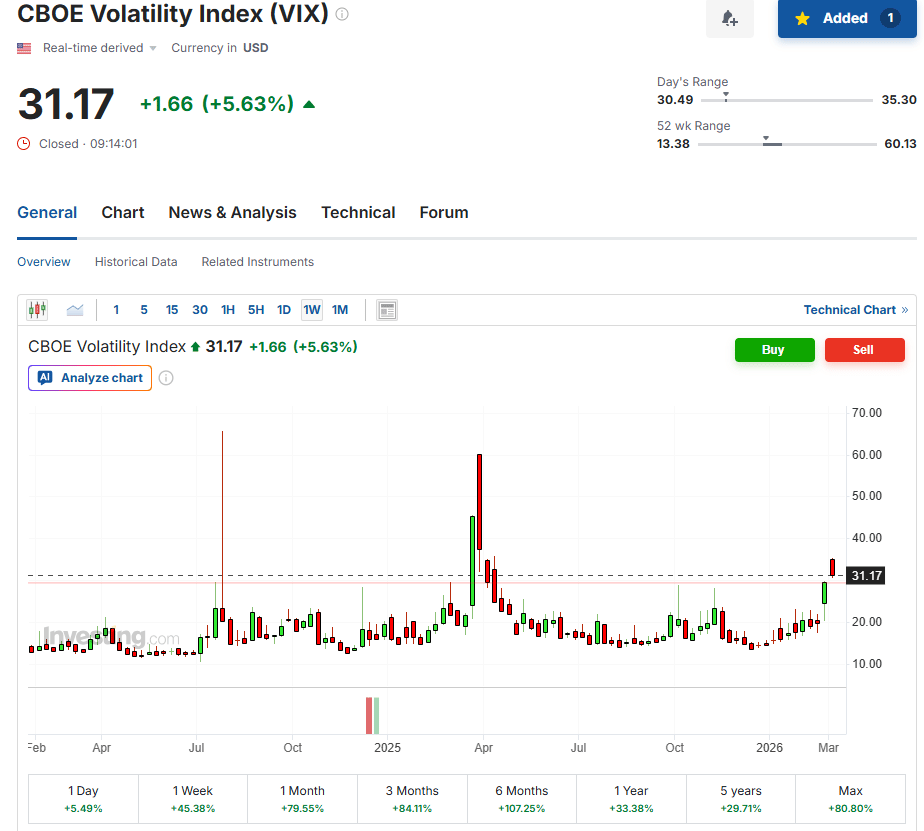The width and height of the screenshot is (924, 831).
Task: Open the Real-time derived dropdown
Action: click(99, 48)
